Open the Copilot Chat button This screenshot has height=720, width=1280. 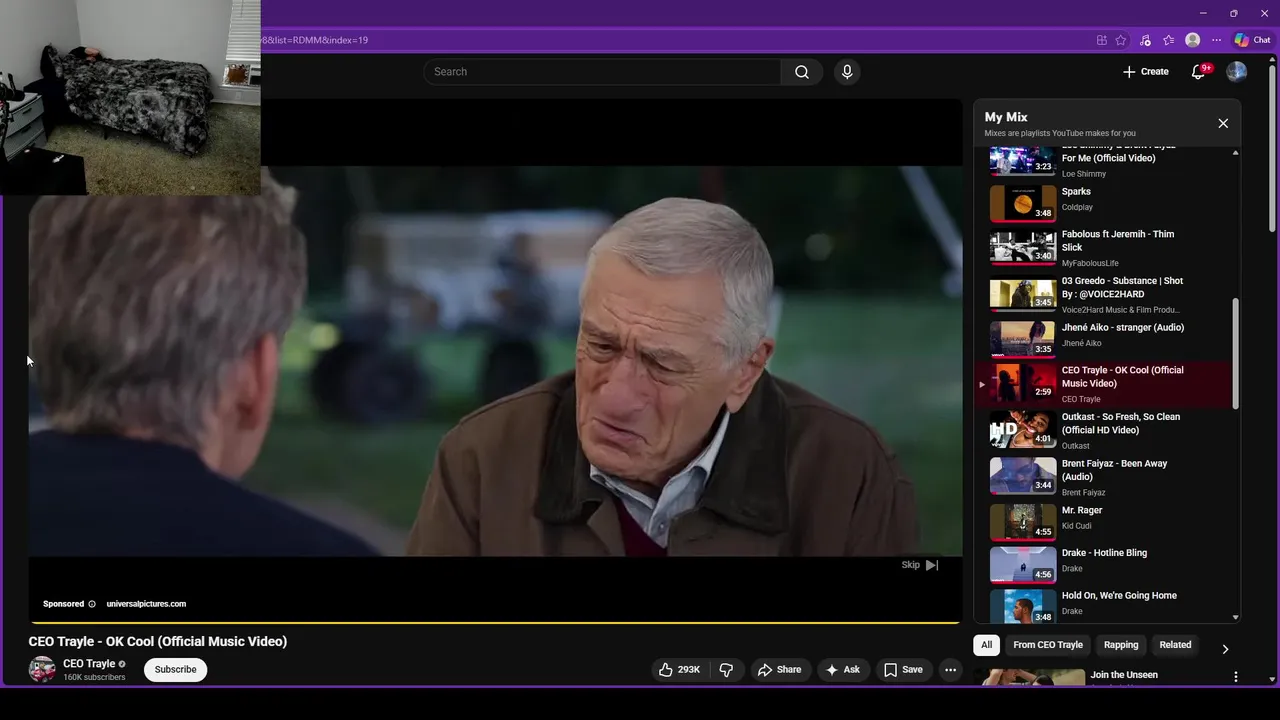(x=1252, y=40)
